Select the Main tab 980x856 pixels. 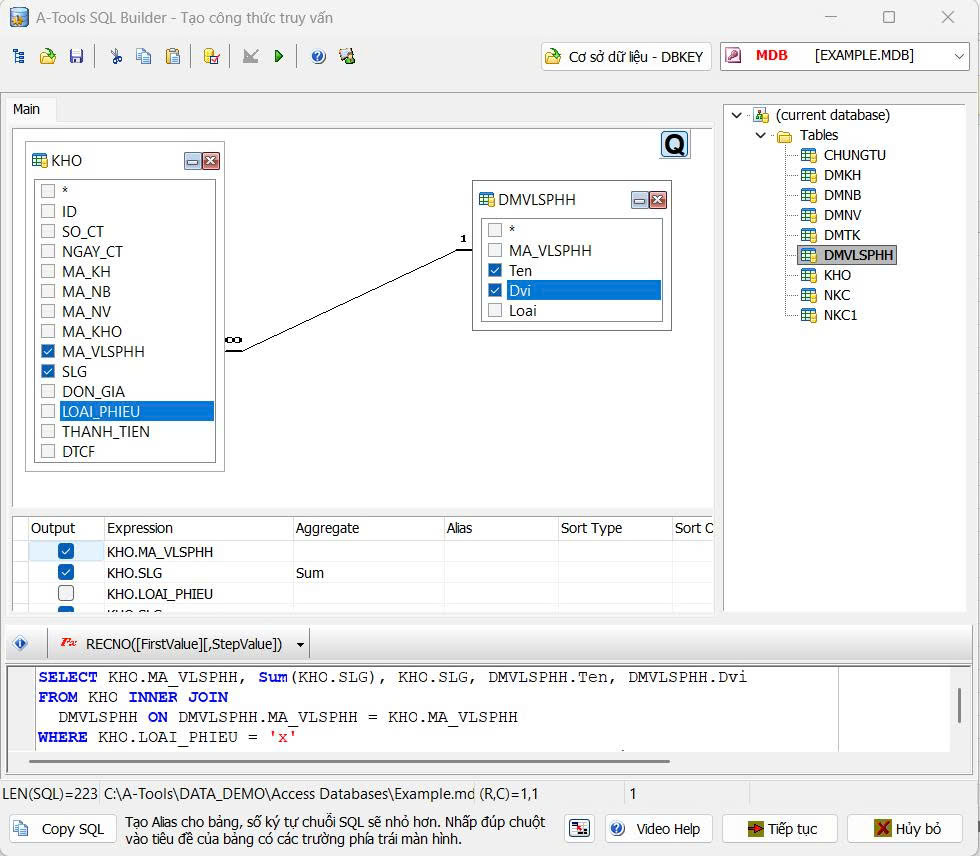click(x=27, y=109)
